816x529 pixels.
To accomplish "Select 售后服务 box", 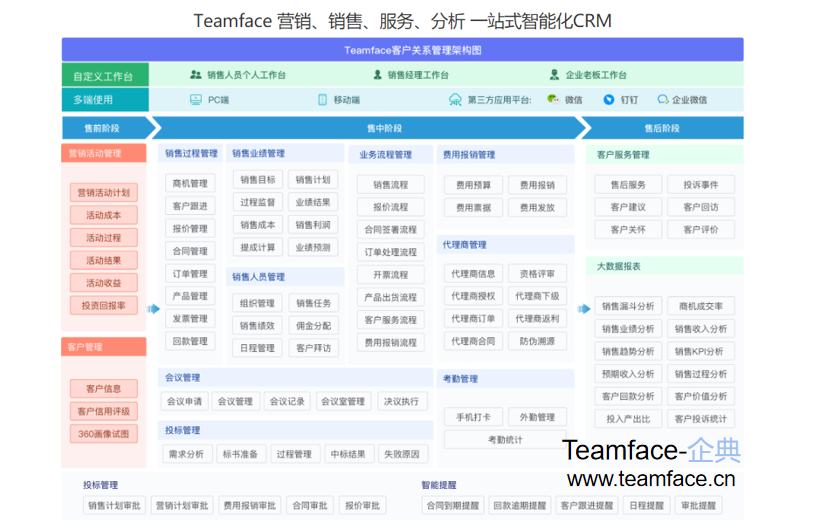I will [628, 185].
